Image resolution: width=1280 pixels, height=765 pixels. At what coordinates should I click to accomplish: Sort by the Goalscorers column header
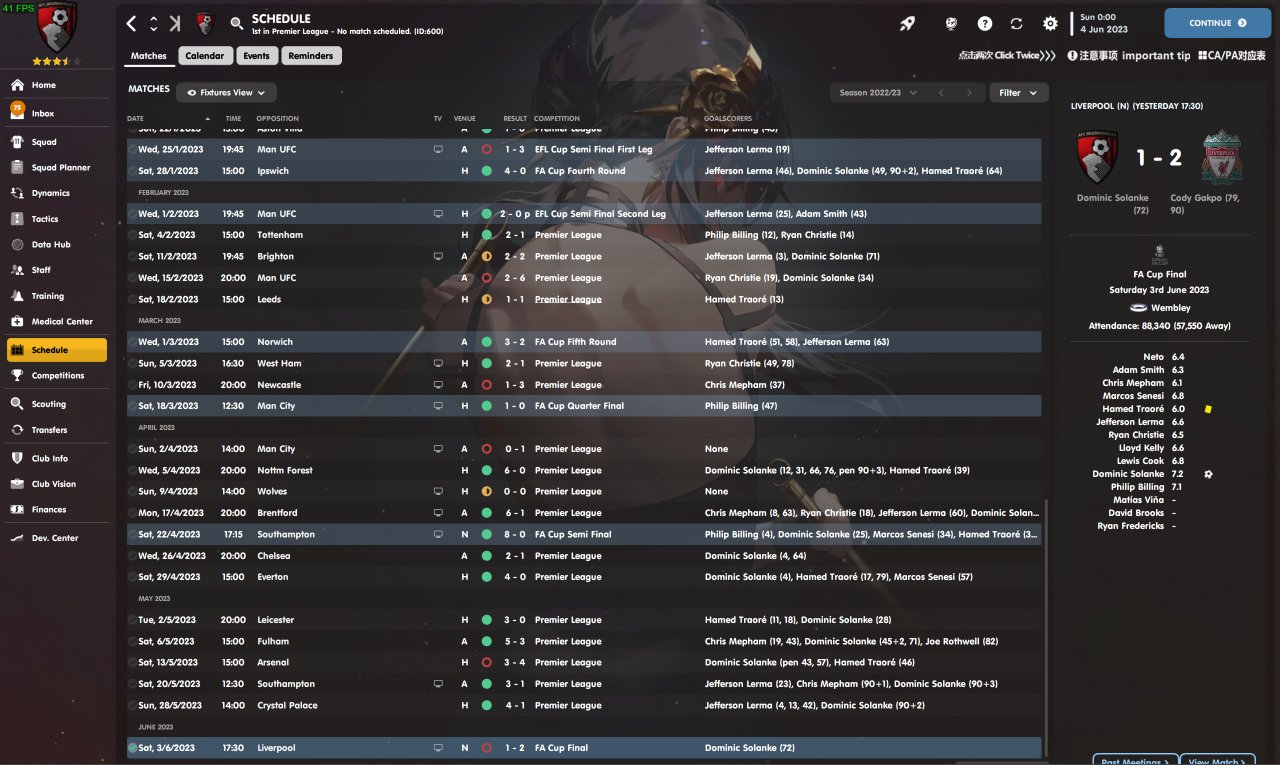point(727,119)
